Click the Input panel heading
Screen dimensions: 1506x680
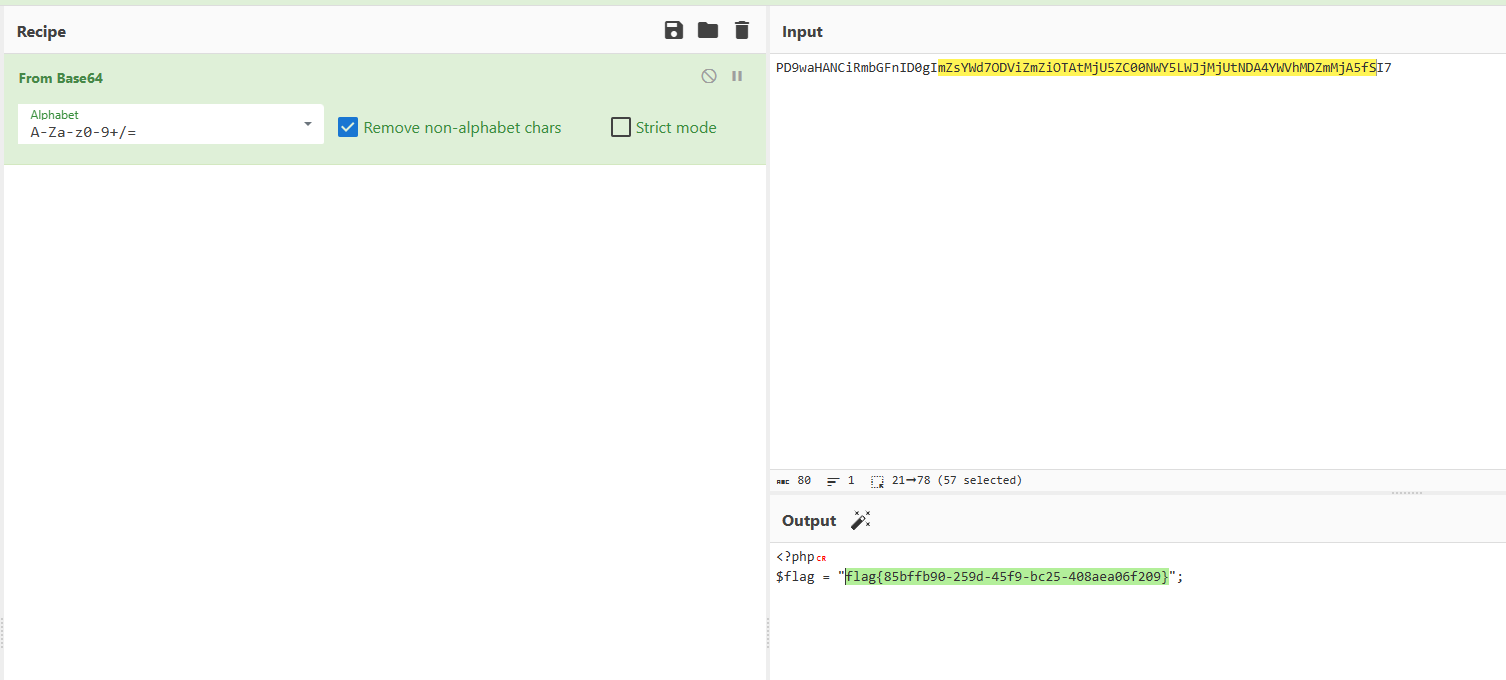click(x=802, y=31)
